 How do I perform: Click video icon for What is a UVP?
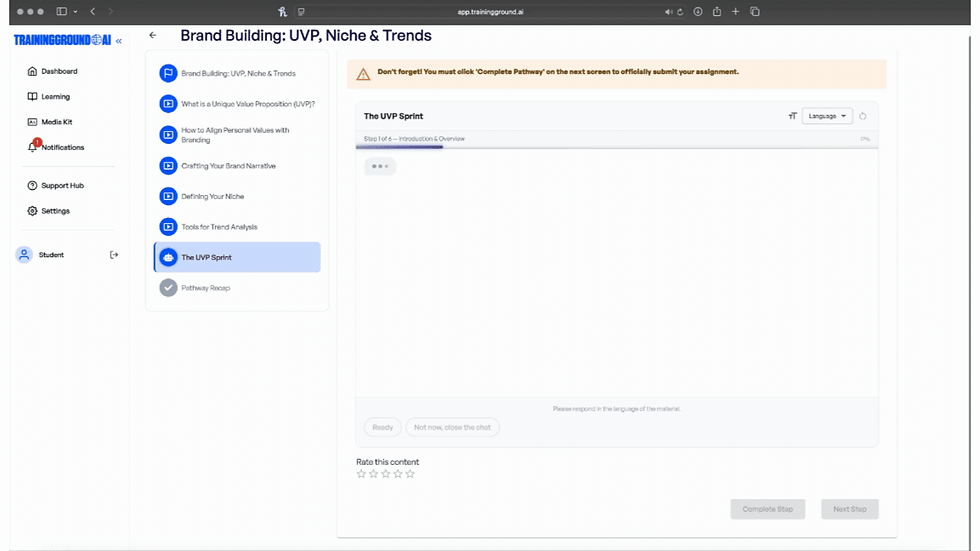click(x=168, y=104)
